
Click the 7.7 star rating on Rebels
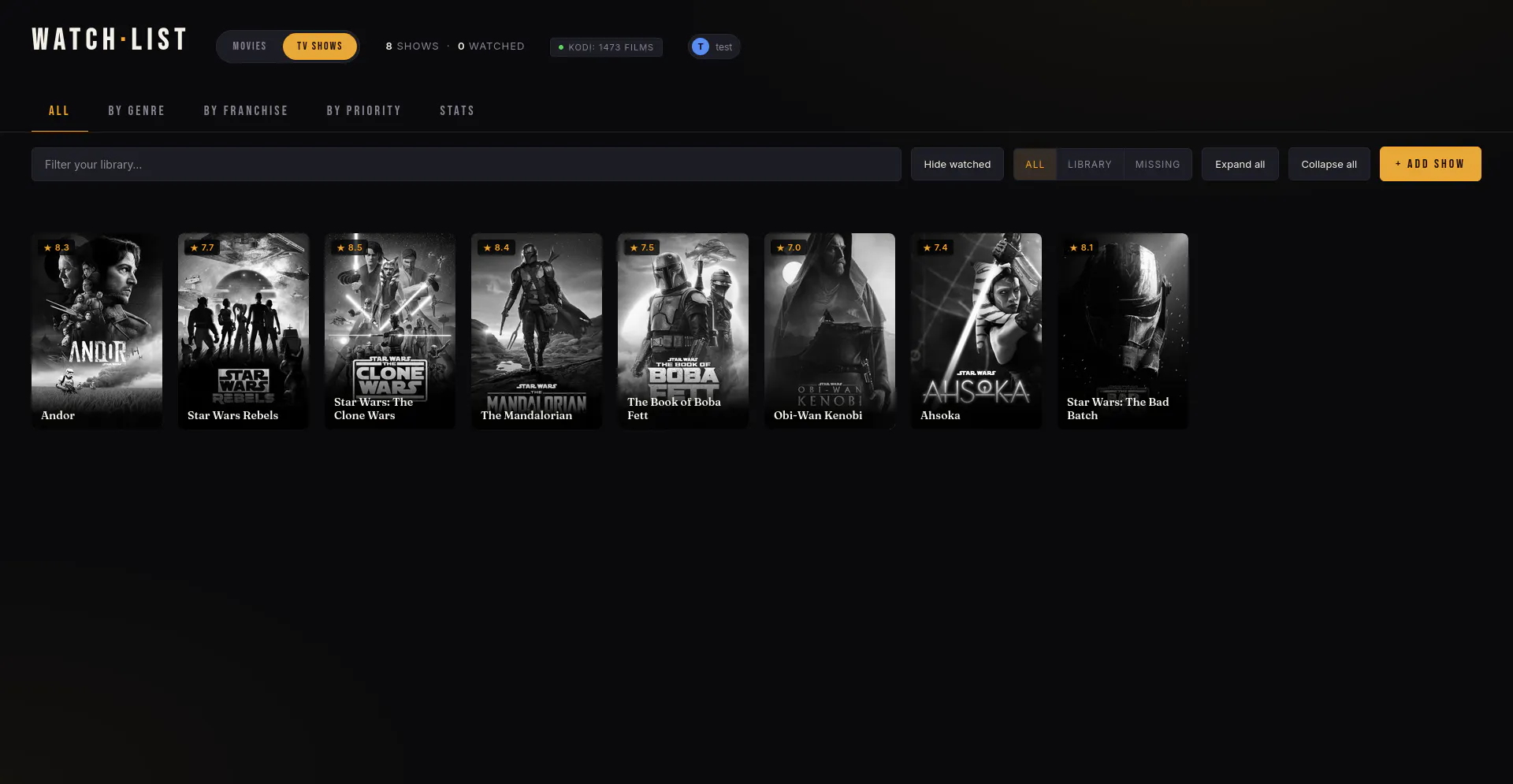point(202,247)
